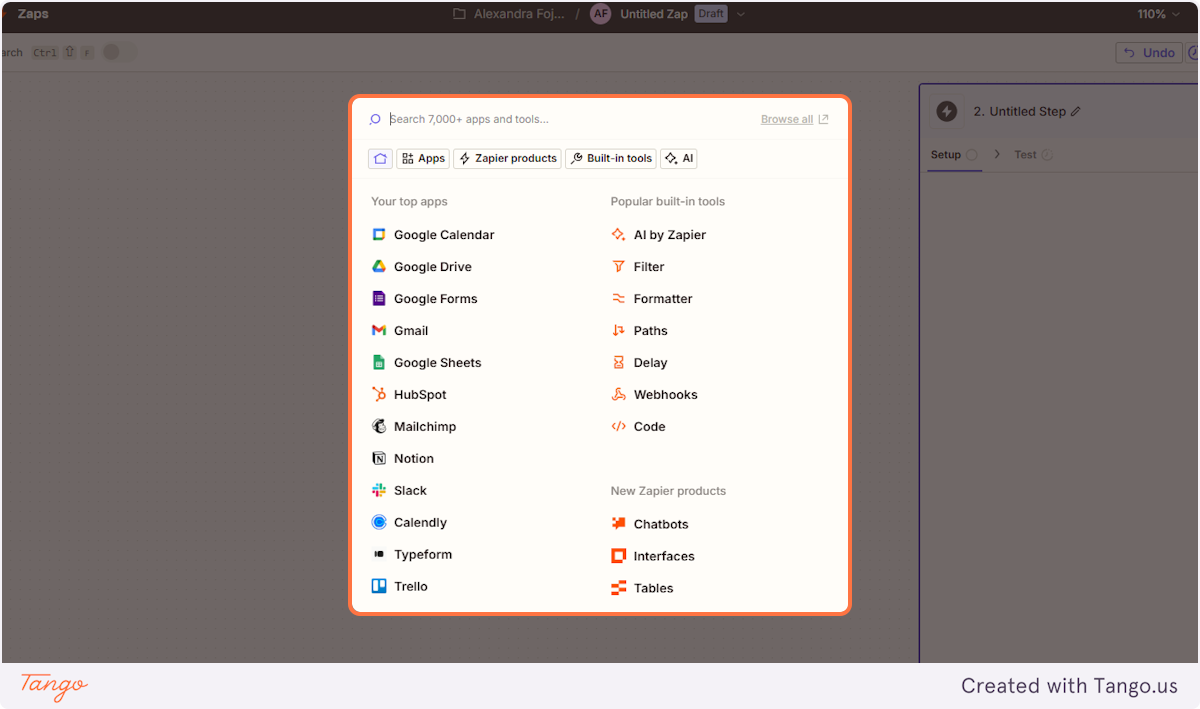Pick the Code brackets icon
Image resolution: width=1200 pixels, height=709 pixels.
(x=619, y=427)
